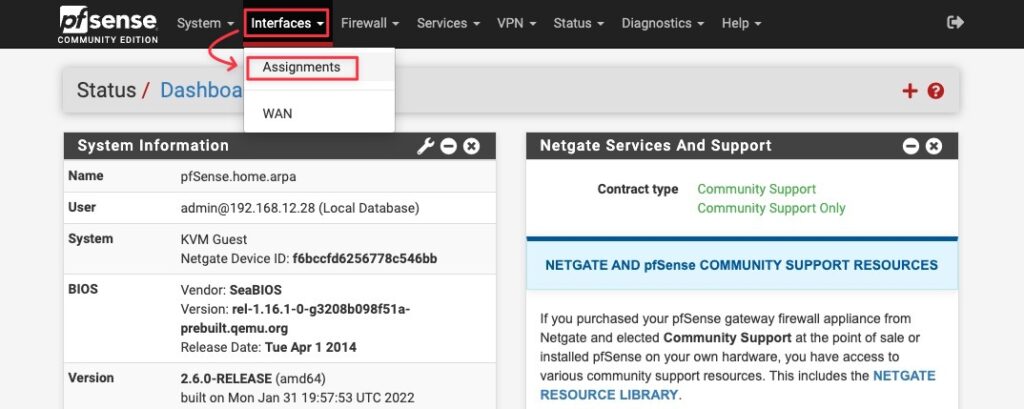Viewport: 1024px width, 409px height.
Task: Click the Status breadcrumb text
Action: pos(106,90)
